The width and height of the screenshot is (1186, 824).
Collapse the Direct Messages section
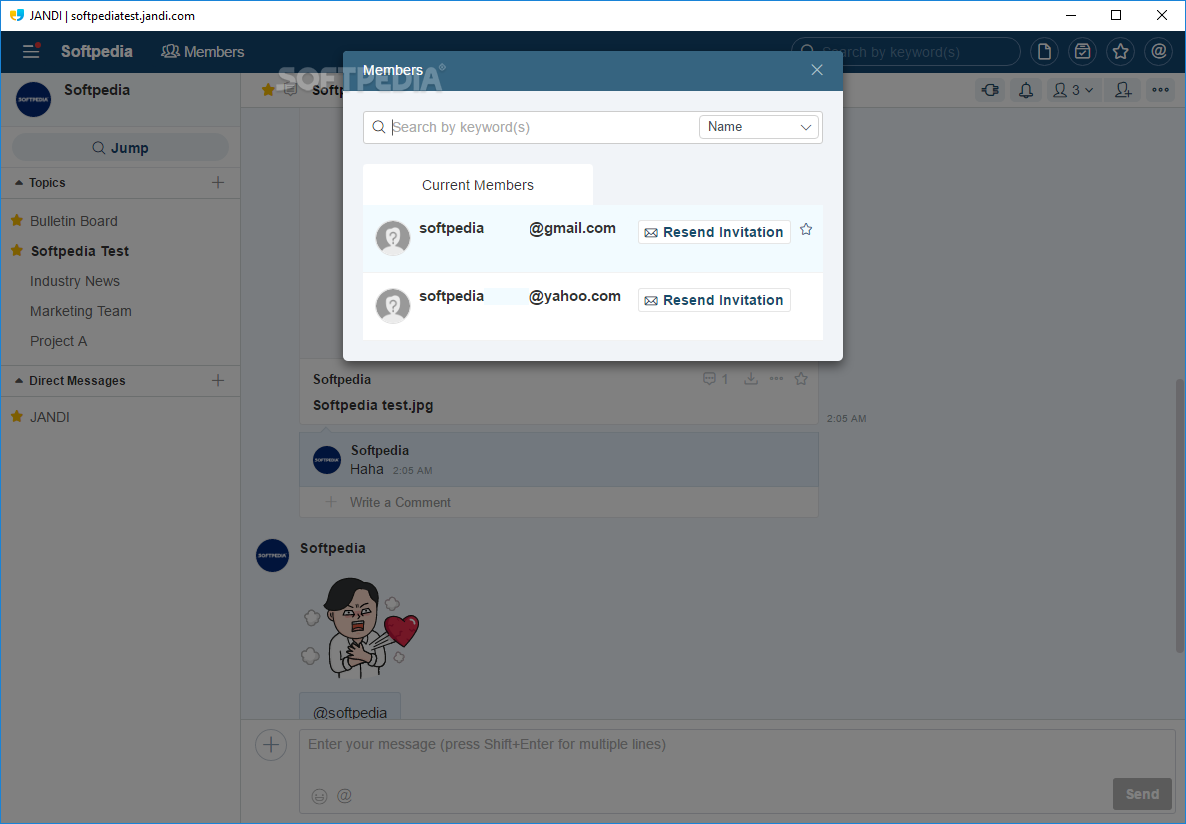[x=19, y=381]
